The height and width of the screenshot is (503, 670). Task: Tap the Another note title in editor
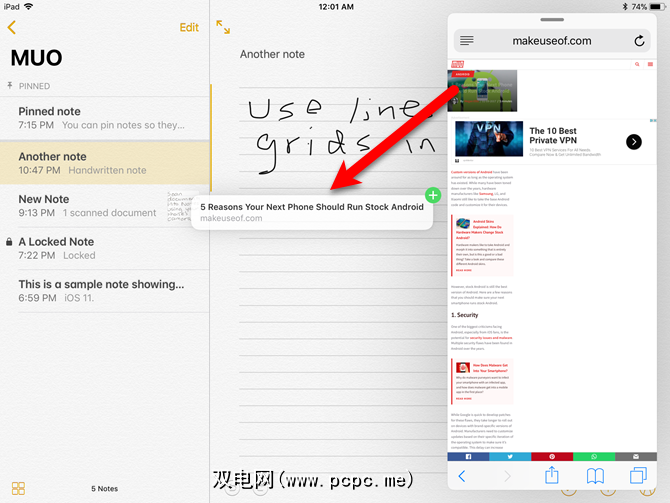click(x=272, y=54)
